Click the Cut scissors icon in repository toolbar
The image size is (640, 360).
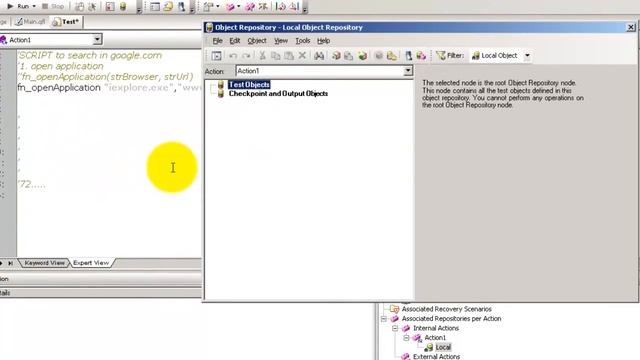tap(262, 56)
